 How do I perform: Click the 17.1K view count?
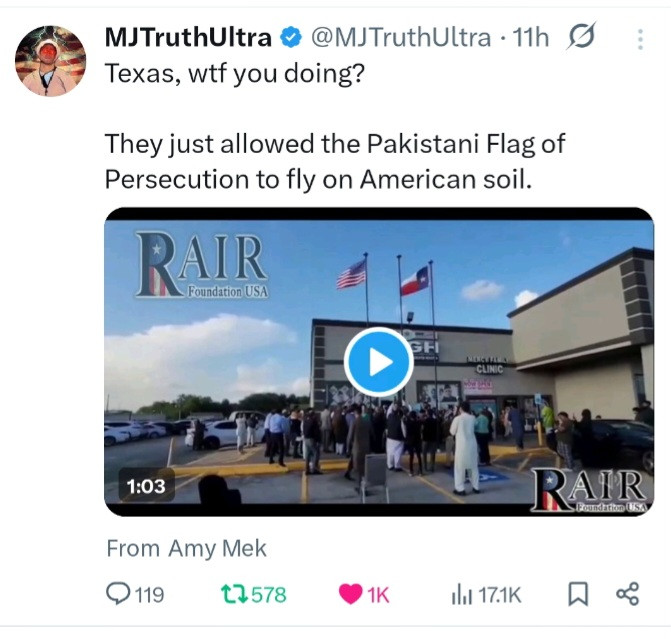pos(500,595)
